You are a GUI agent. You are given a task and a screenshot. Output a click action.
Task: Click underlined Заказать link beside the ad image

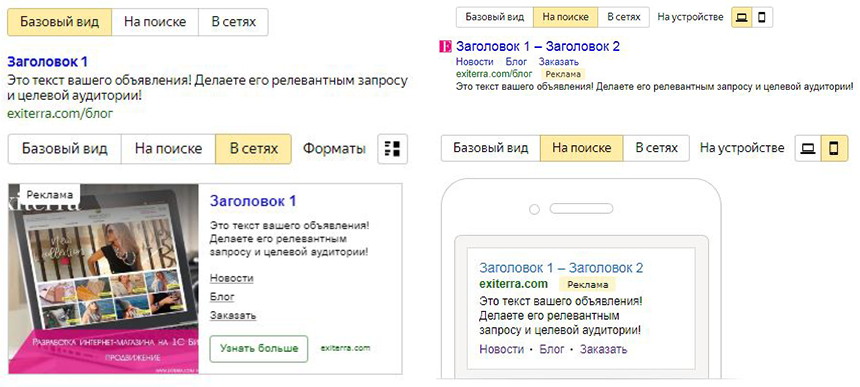point(233,316)
